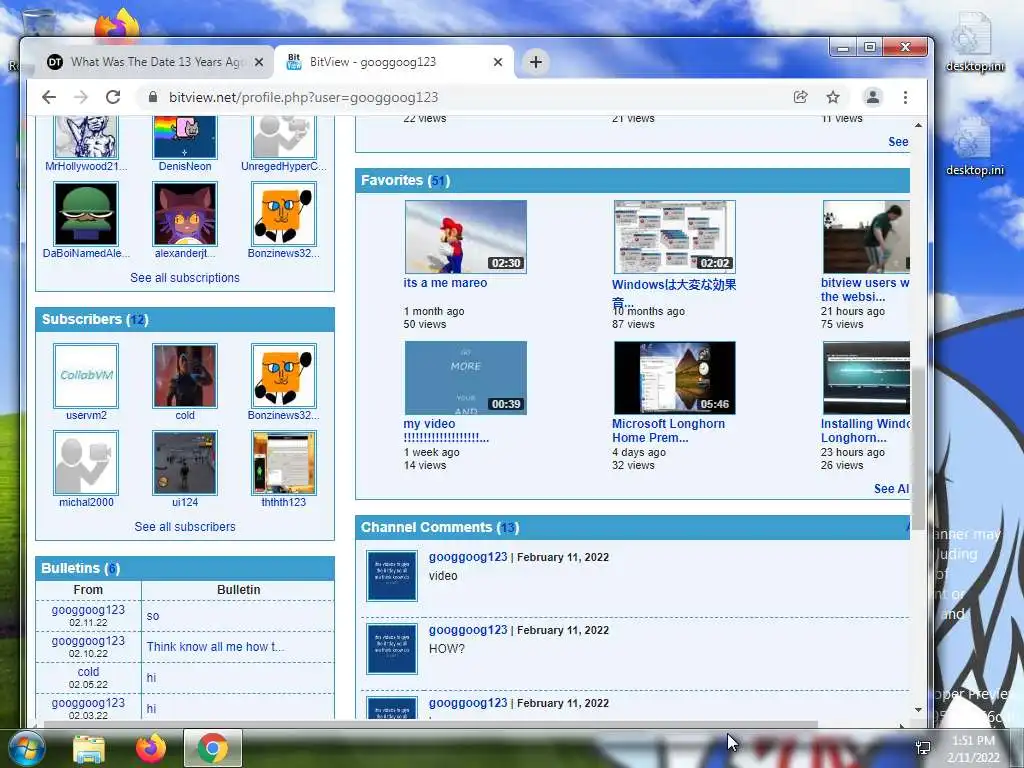
Task: Open Bonzinews32 avatar in Subscribers
Action: pos(283,376)
